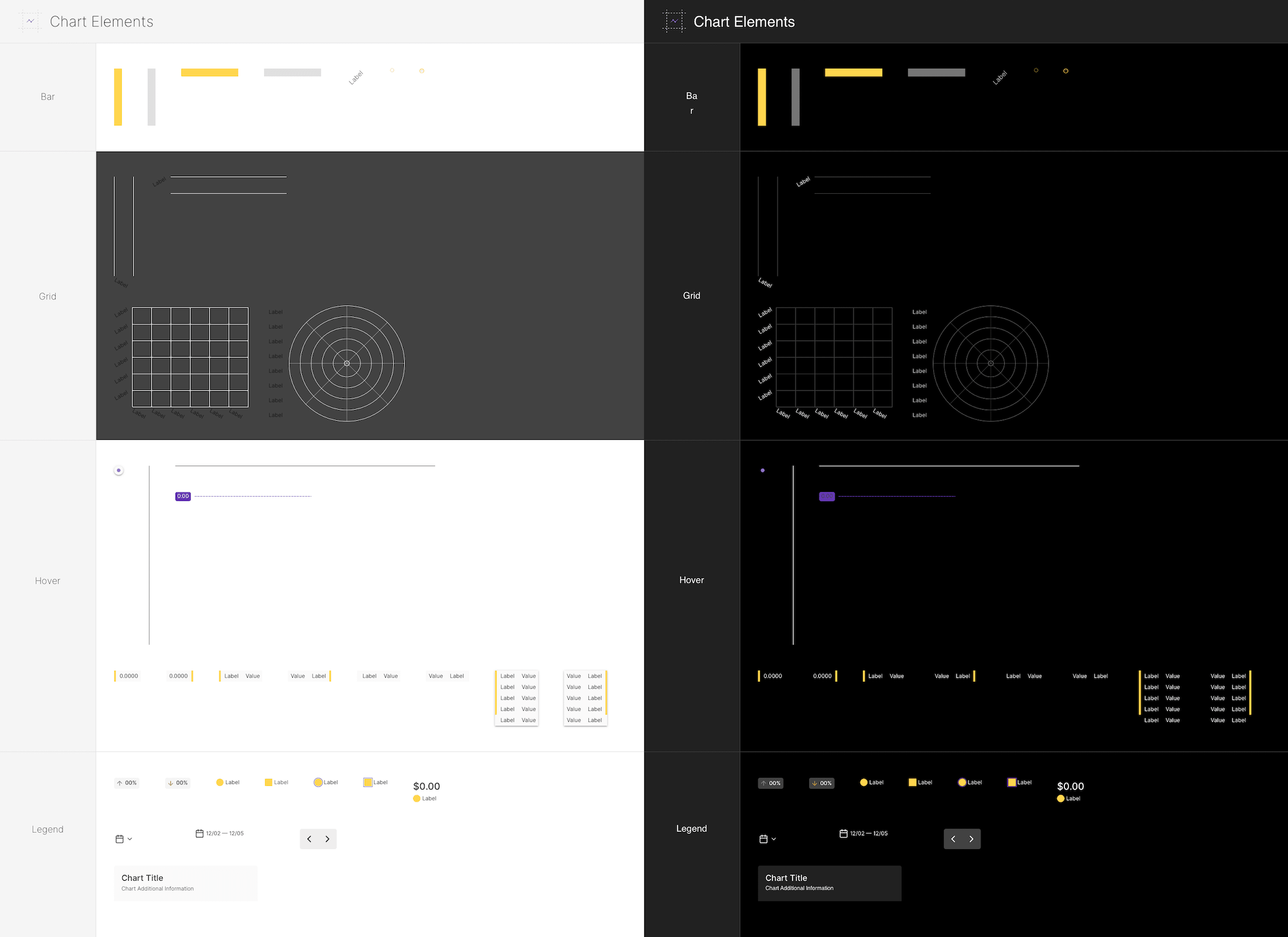Click the Chart Additional Information text, light theme
1288x937 pixels.
point(157,888)
